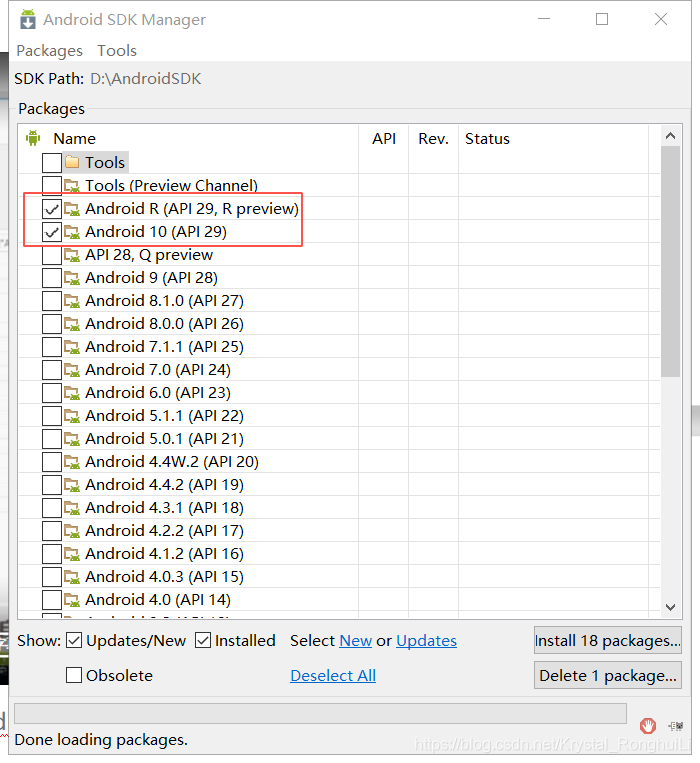Select the New packages link
This screenshot has height=763, width=700.
[x=356, y=640]
